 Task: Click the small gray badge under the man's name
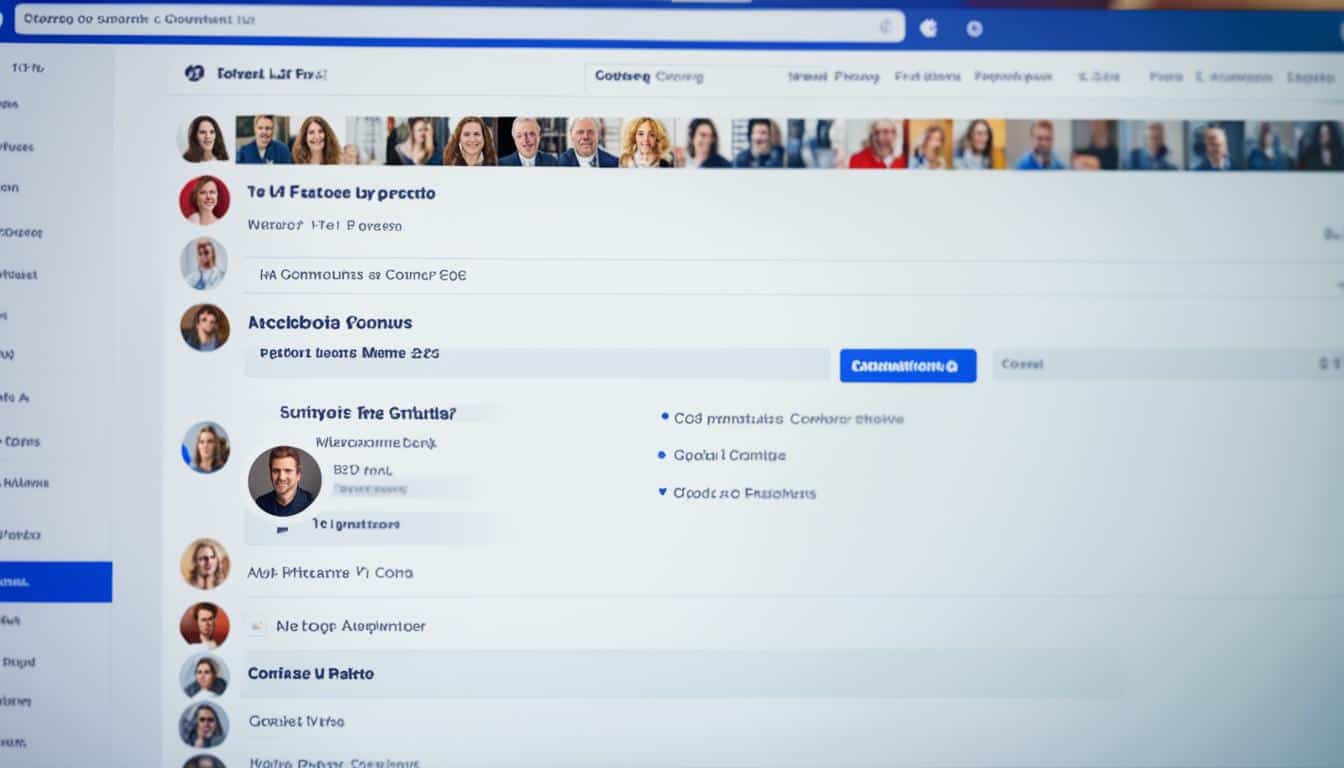point(370,488)
